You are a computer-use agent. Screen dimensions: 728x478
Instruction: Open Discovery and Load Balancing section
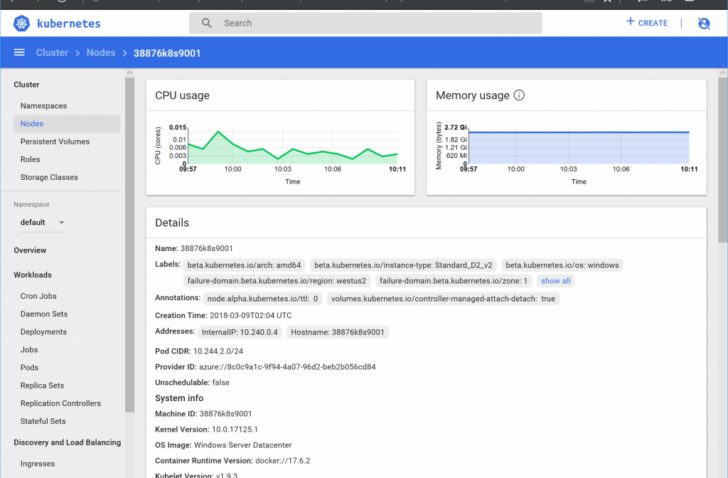pos(67,442)
